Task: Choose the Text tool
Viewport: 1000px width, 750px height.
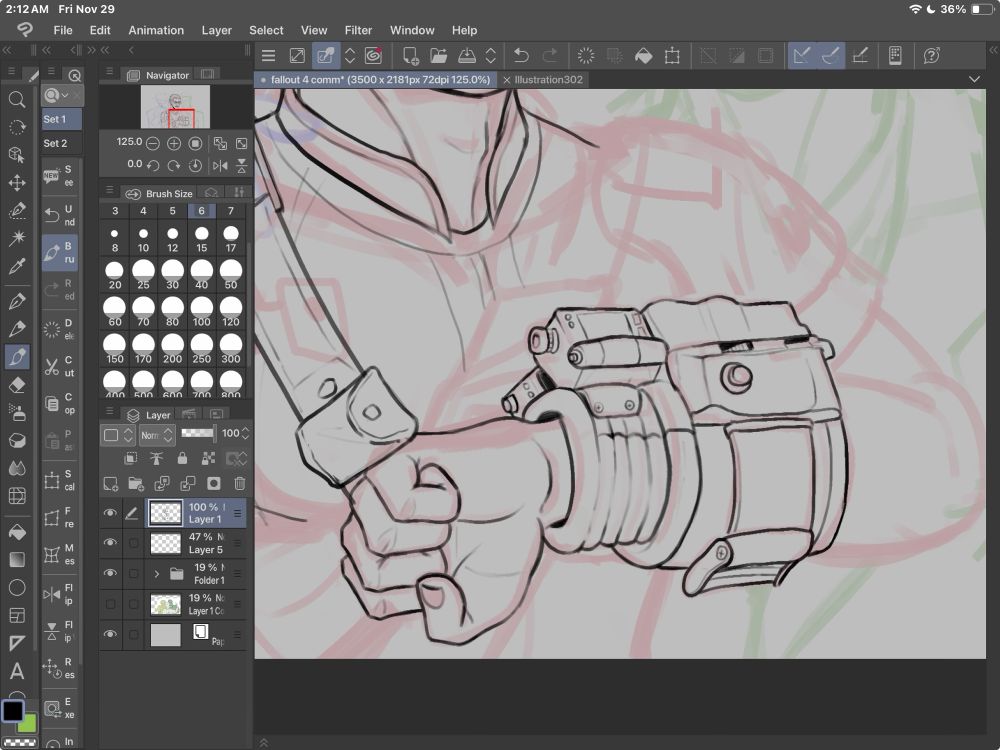Action: click(x=17, y=671)
